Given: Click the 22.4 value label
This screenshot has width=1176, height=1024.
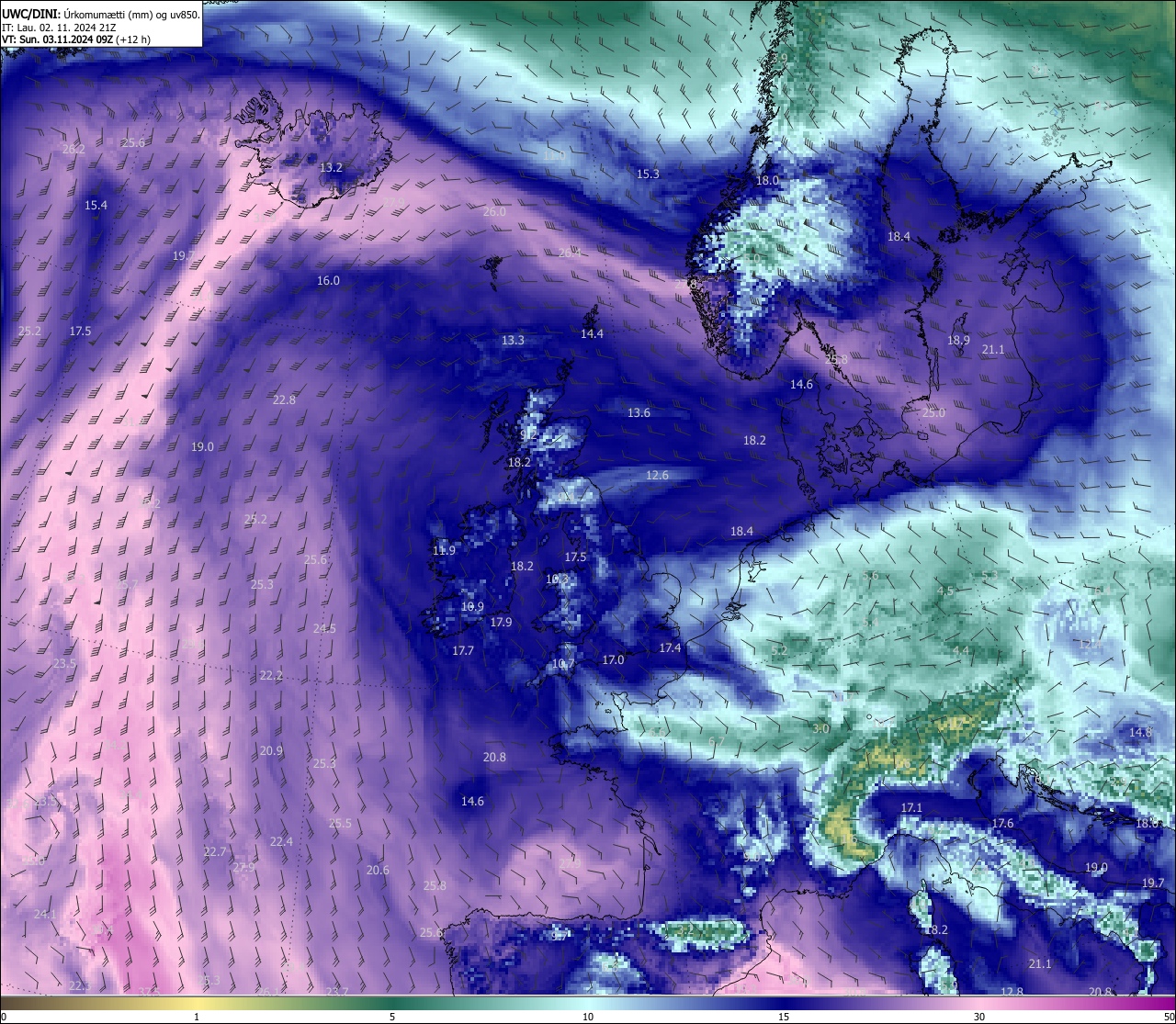Looking at the screenshot, I should point(281,842).
